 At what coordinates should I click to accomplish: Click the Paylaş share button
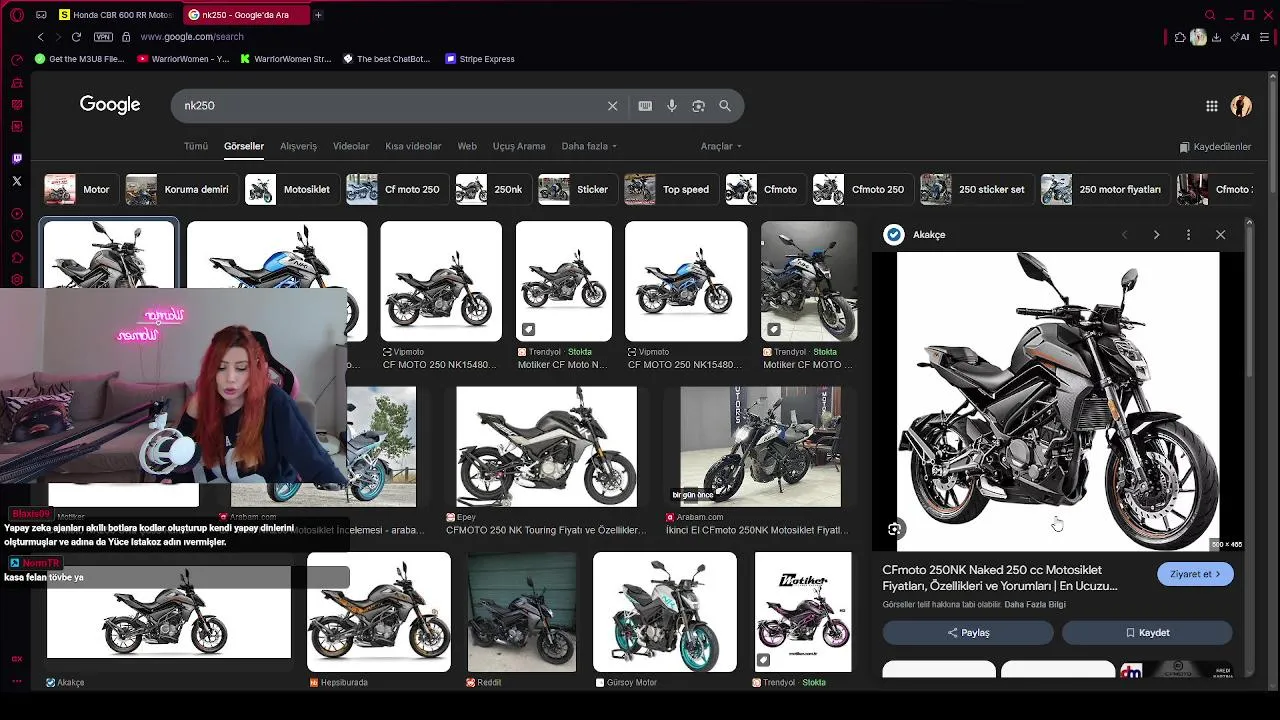968,633
